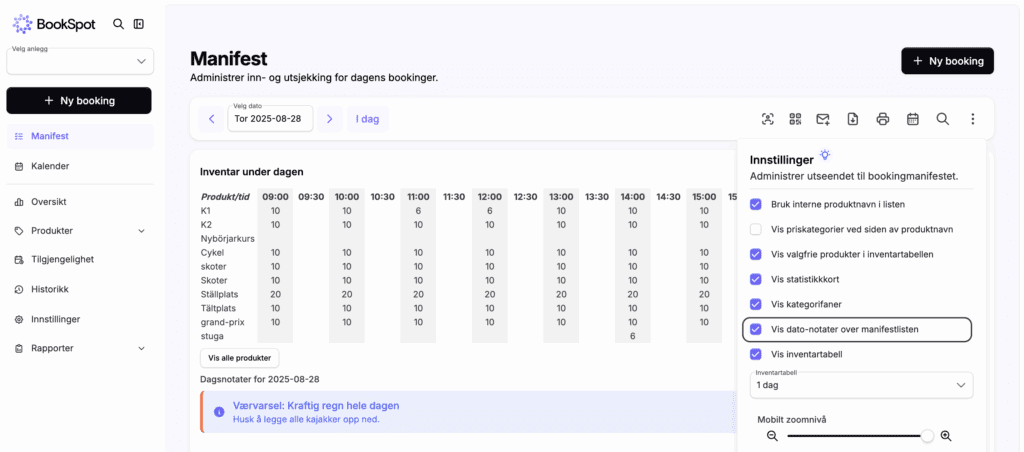The image size is (1024, 452).
Task: Expand the Produkter menu section
Action: (80, 231)
